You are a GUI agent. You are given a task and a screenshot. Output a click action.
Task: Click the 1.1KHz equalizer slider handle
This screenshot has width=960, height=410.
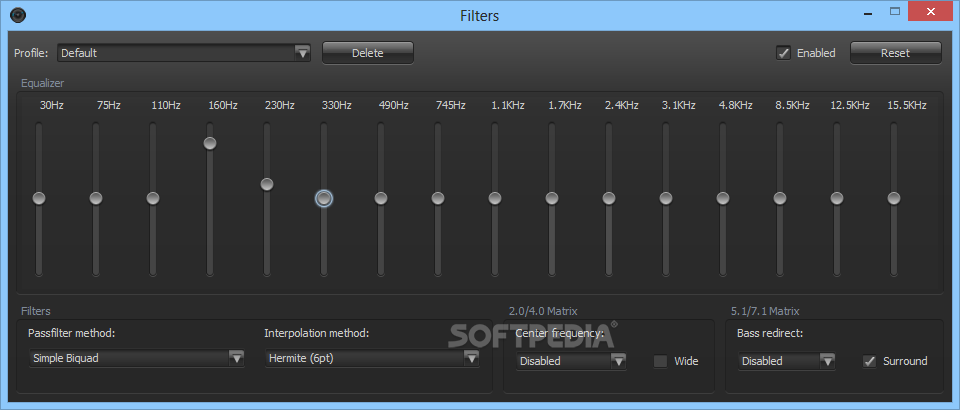click(x=495, y=198)
